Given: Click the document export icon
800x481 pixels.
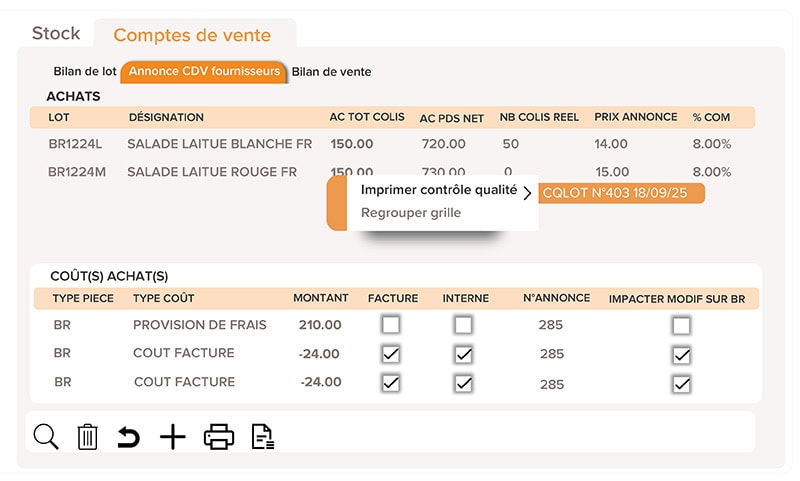Looking at the screenshot, I should click(262, 437).
